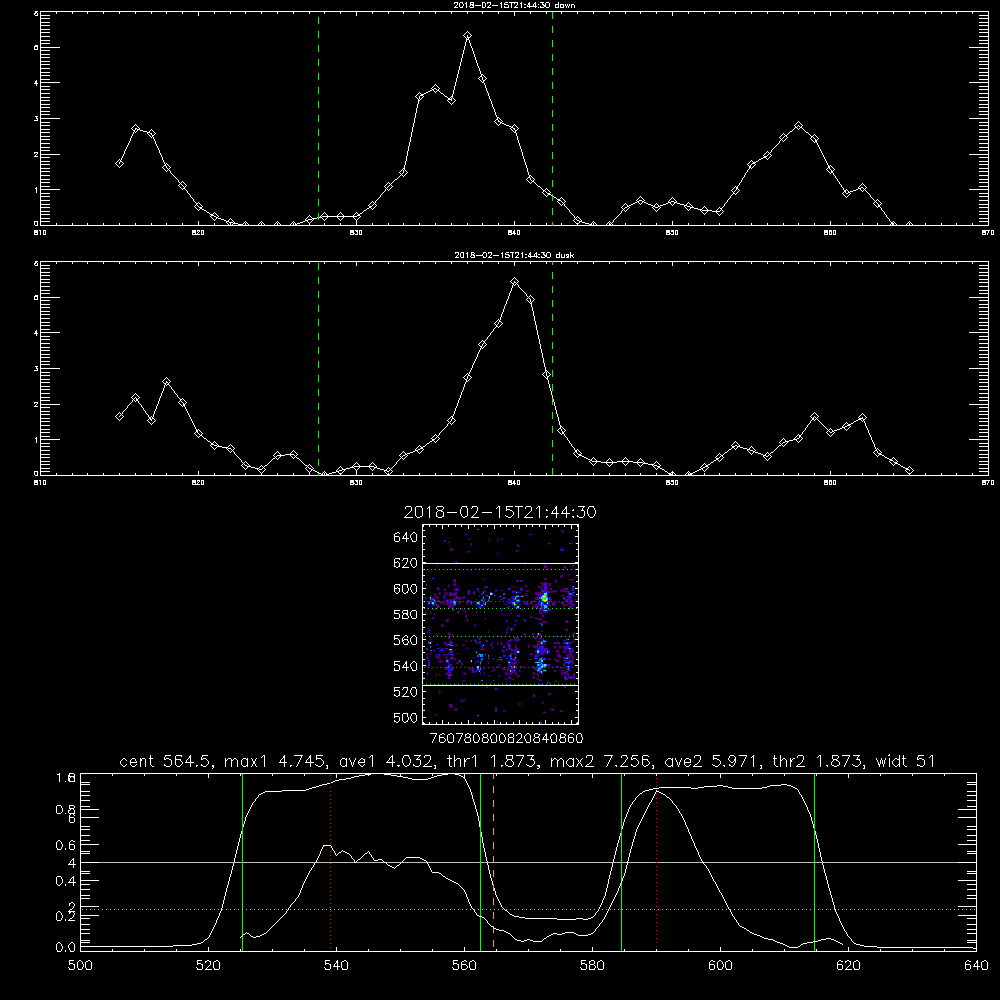Select the green vertical line near 525

(242, 861)
